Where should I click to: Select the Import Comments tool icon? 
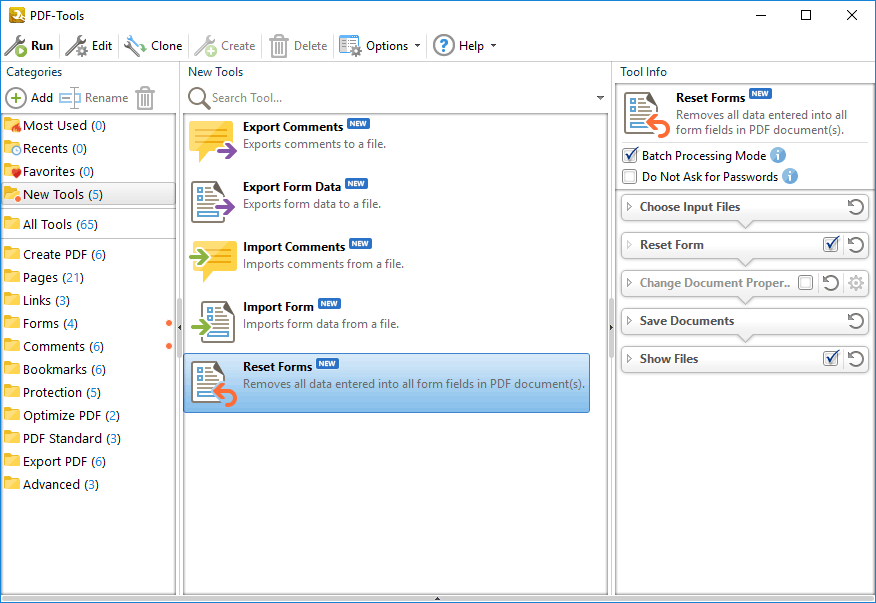pos(212,261)
